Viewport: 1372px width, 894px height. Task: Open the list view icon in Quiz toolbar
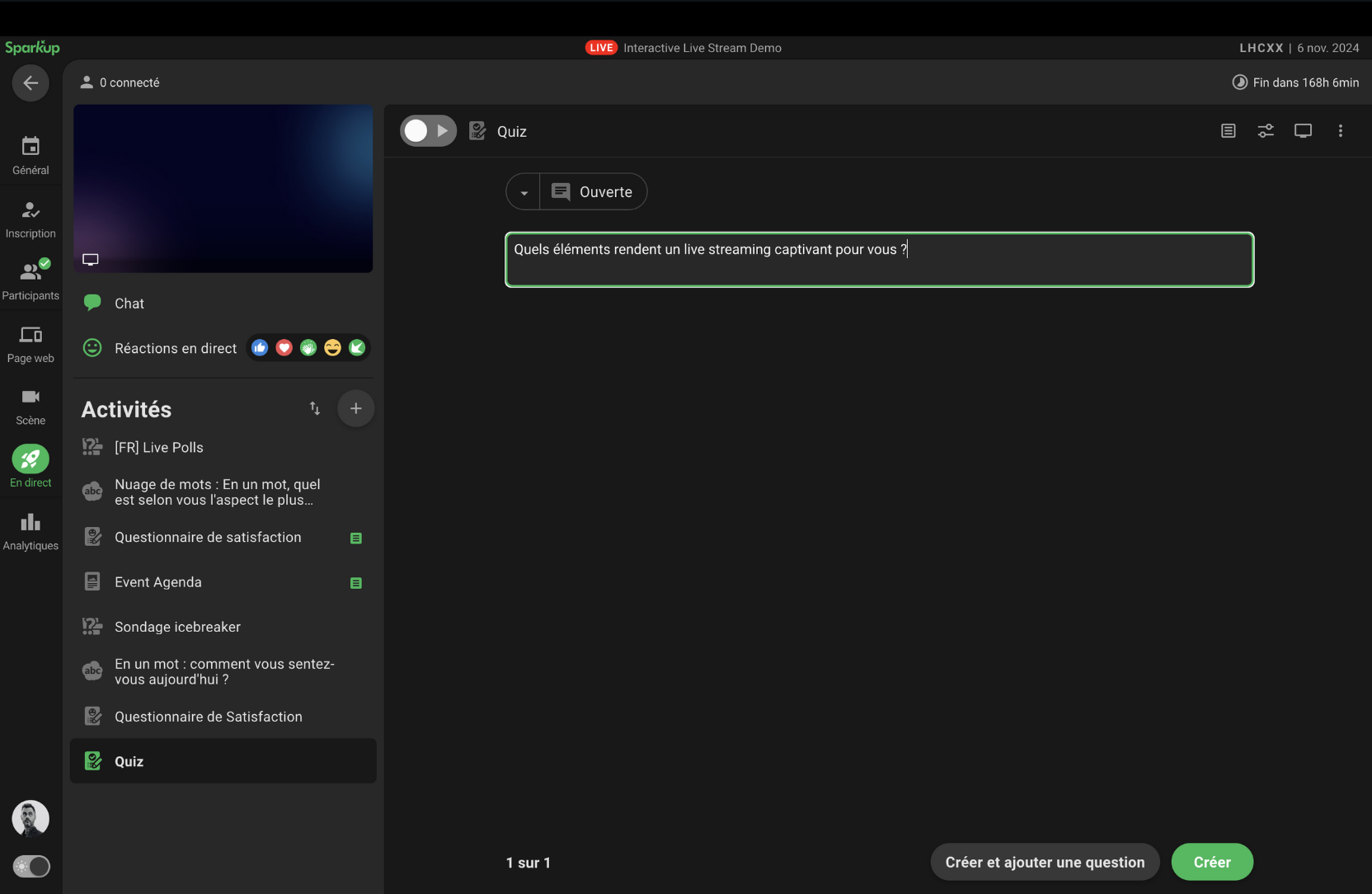(1228, 131)
